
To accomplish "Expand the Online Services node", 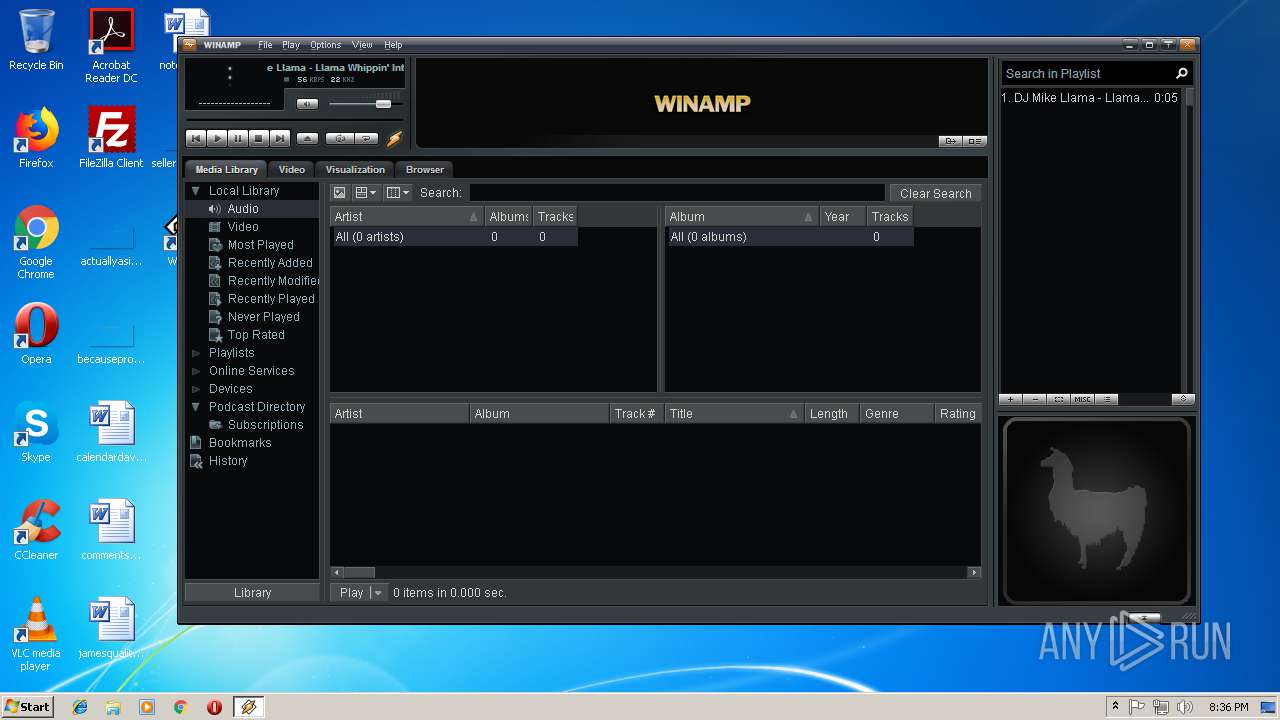I will tap(196, 371).
